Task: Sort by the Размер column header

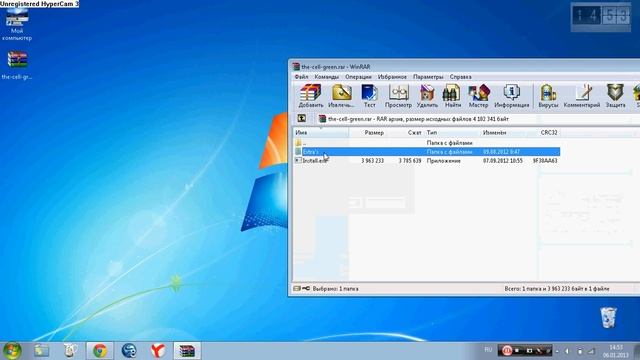Action: coord(367,133)
